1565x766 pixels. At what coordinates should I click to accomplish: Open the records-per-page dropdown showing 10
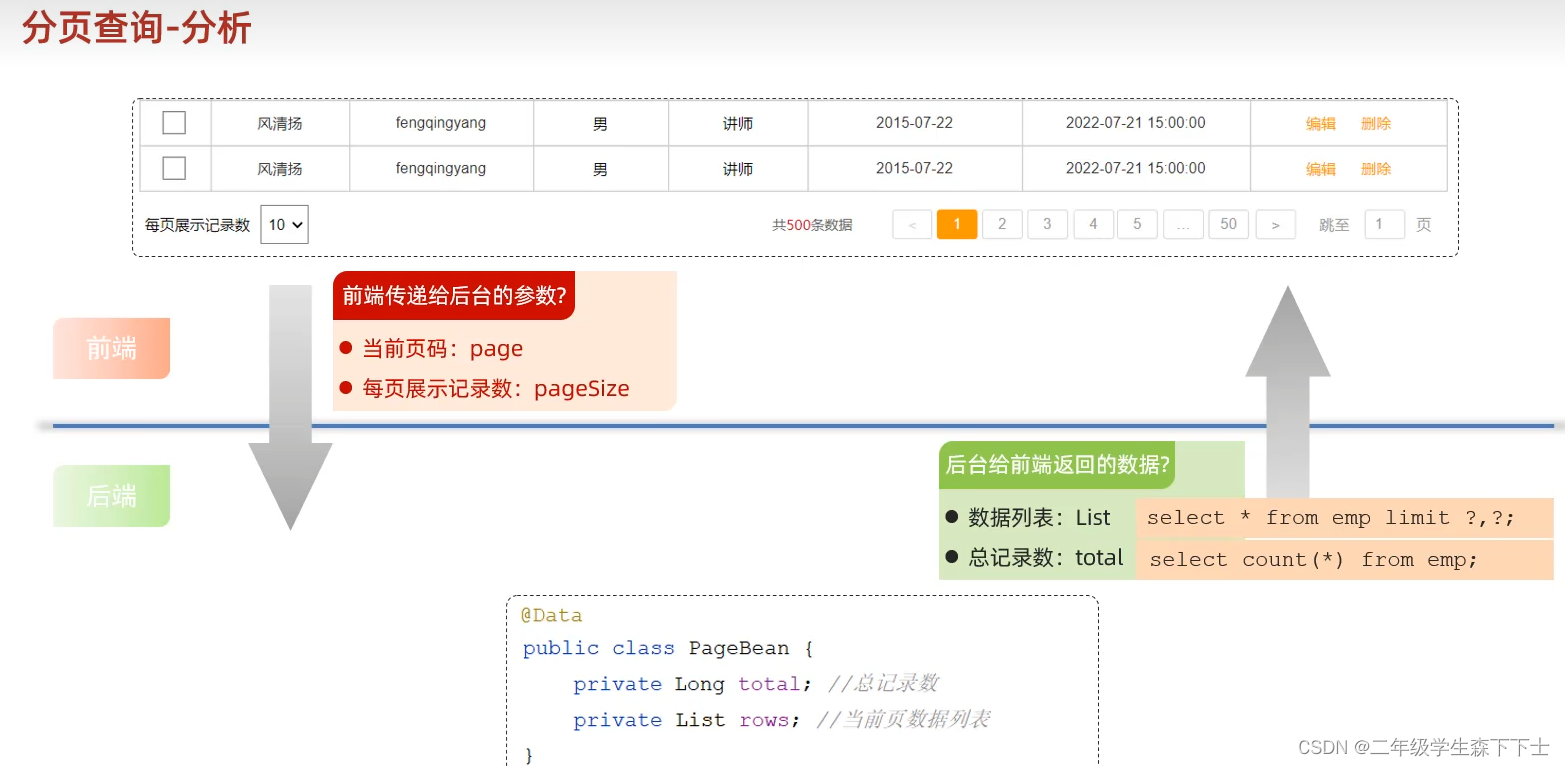285,225
